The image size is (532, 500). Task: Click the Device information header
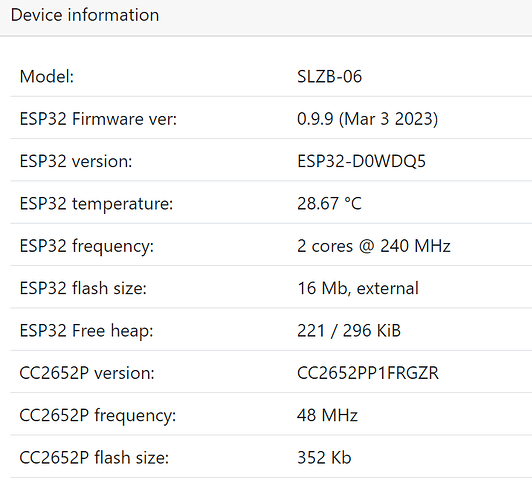point(85,15)
